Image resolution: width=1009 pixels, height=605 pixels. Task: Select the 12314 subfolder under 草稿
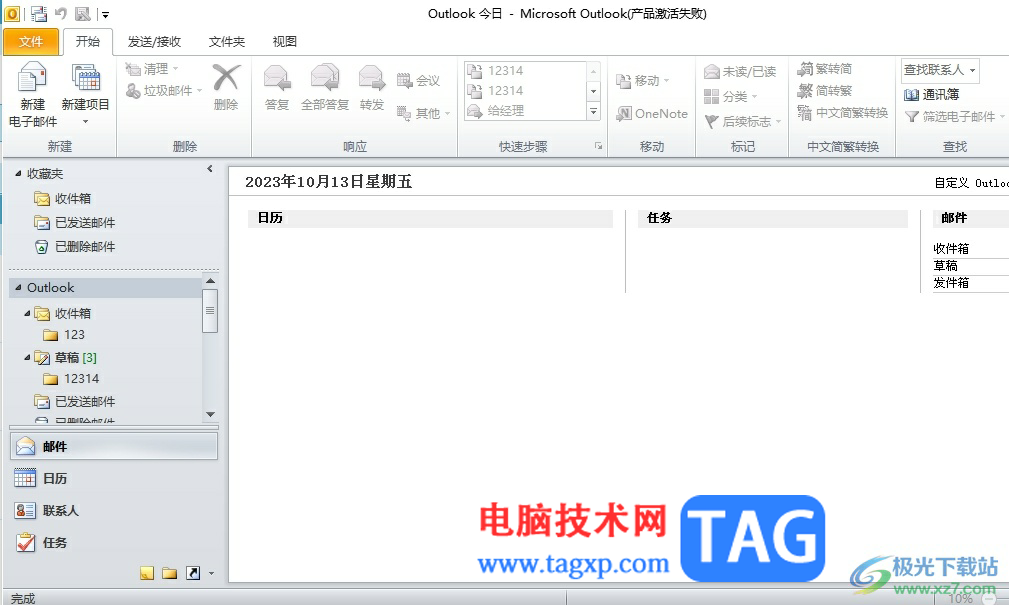pyautogui.click(x=71, y=378)
